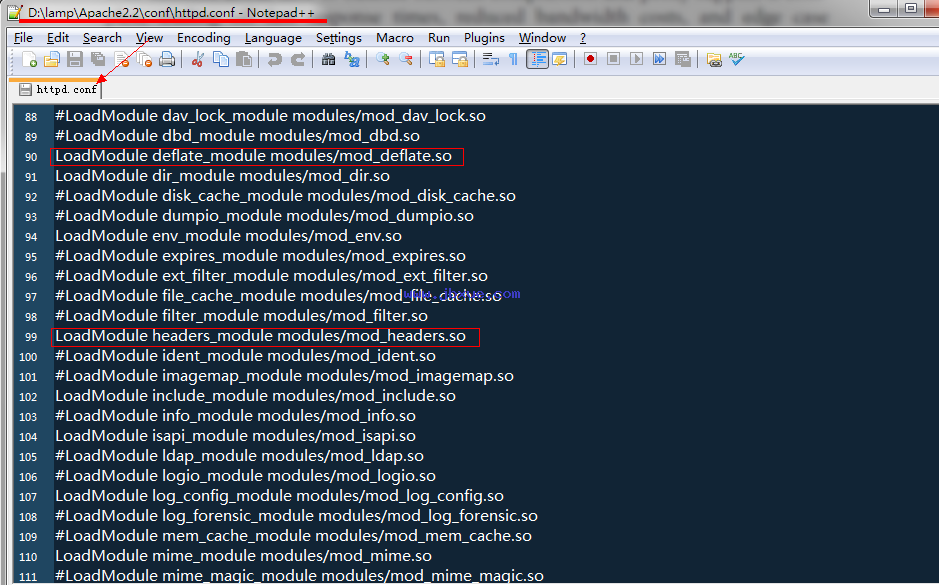The image size is (939, 585).
Task: Click the 'LoadModule mime_module' line
Action: pos(243,556)
